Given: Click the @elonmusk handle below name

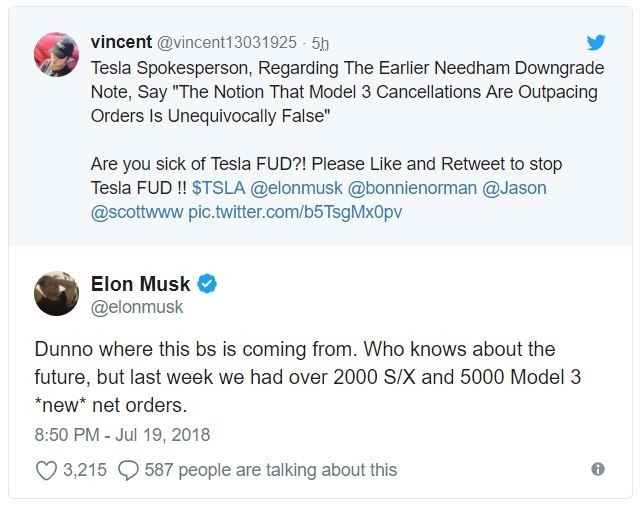Looking at the screenshot, I should 137,307.
